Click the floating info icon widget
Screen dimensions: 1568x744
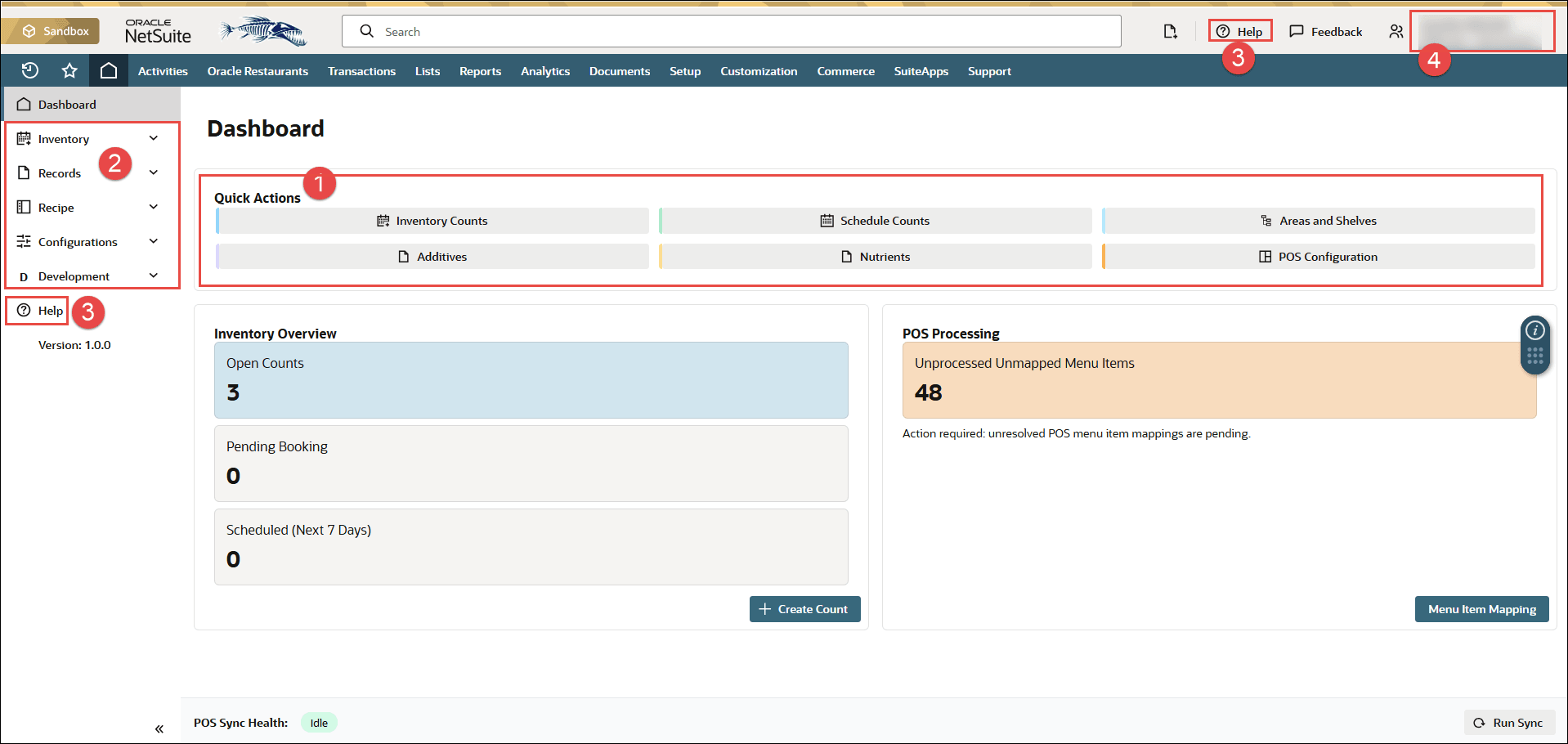pos(1535,330)
